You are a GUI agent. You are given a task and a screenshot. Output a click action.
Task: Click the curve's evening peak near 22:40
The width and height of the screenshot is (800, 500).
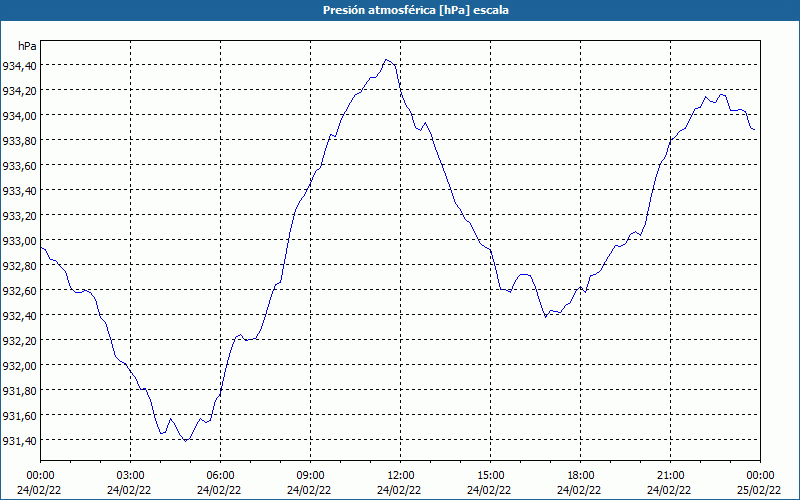(721, 94)
